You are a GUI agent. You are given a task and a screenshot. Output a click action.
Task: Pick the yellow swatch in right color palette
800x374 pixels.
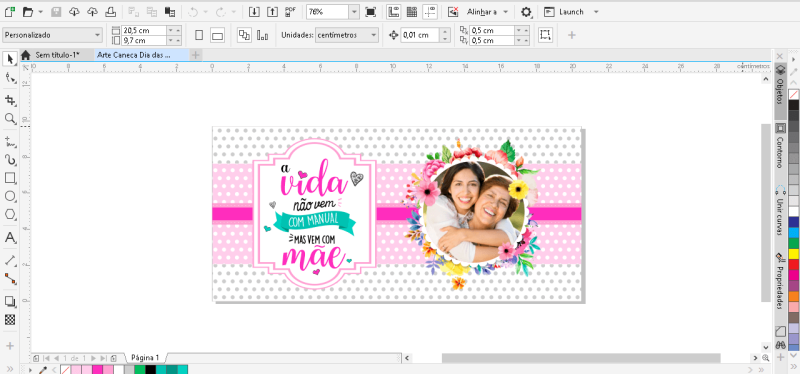click(x=793, y=254)
